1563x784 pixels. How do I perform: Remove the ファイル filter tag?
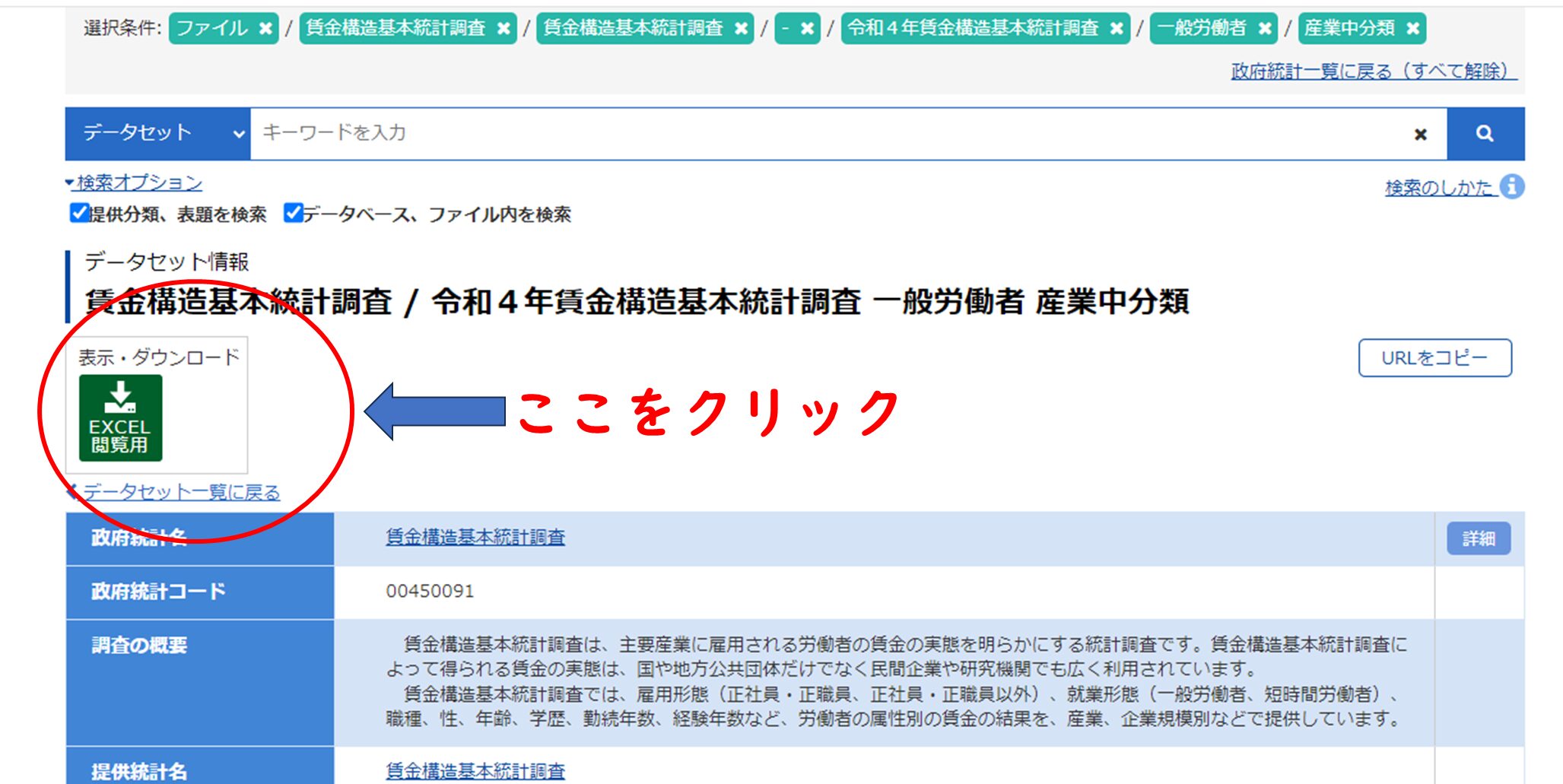[x=265, y=29]
